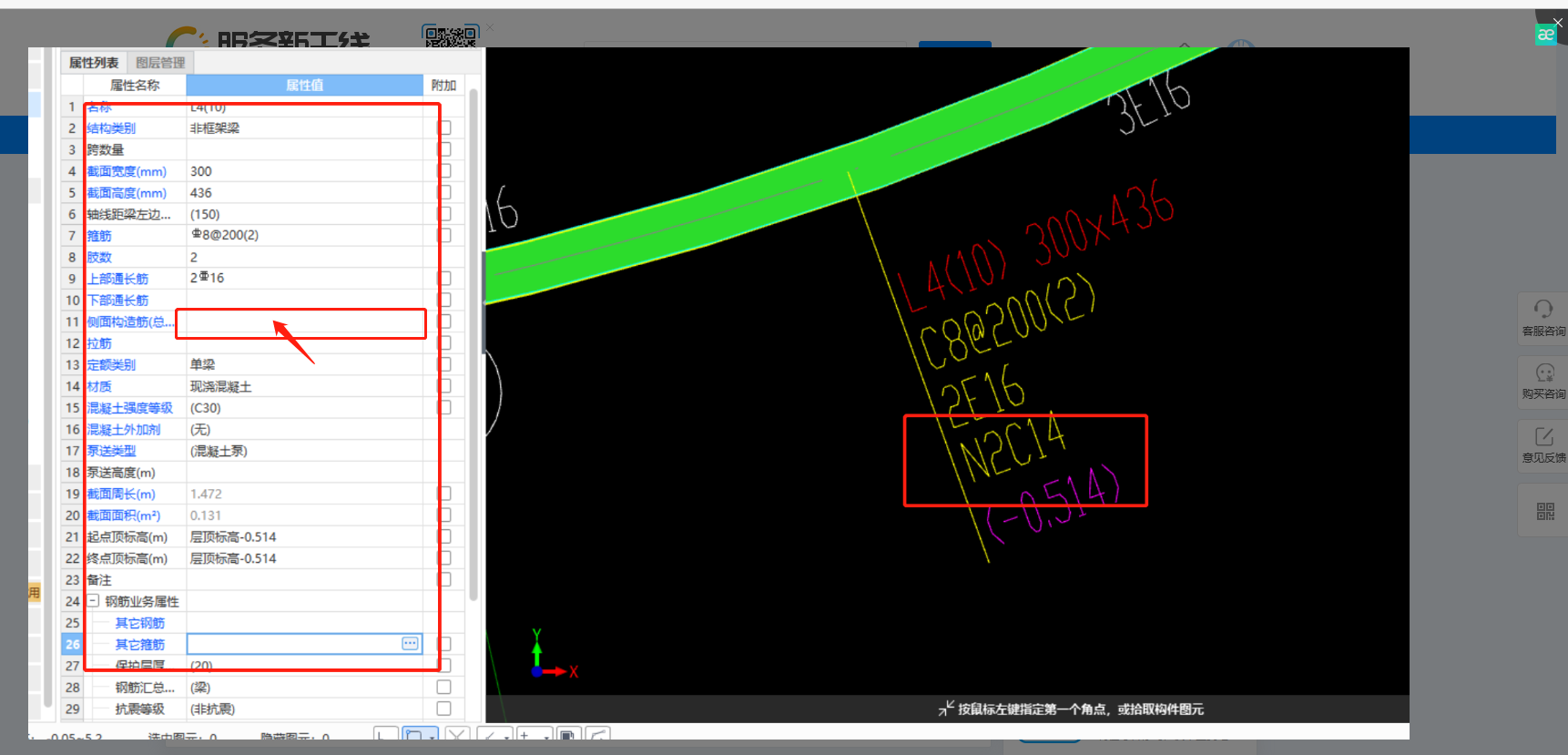Click the empty 下部通长筋 value cell
1568x755 pixels.
tap(304, 300)
